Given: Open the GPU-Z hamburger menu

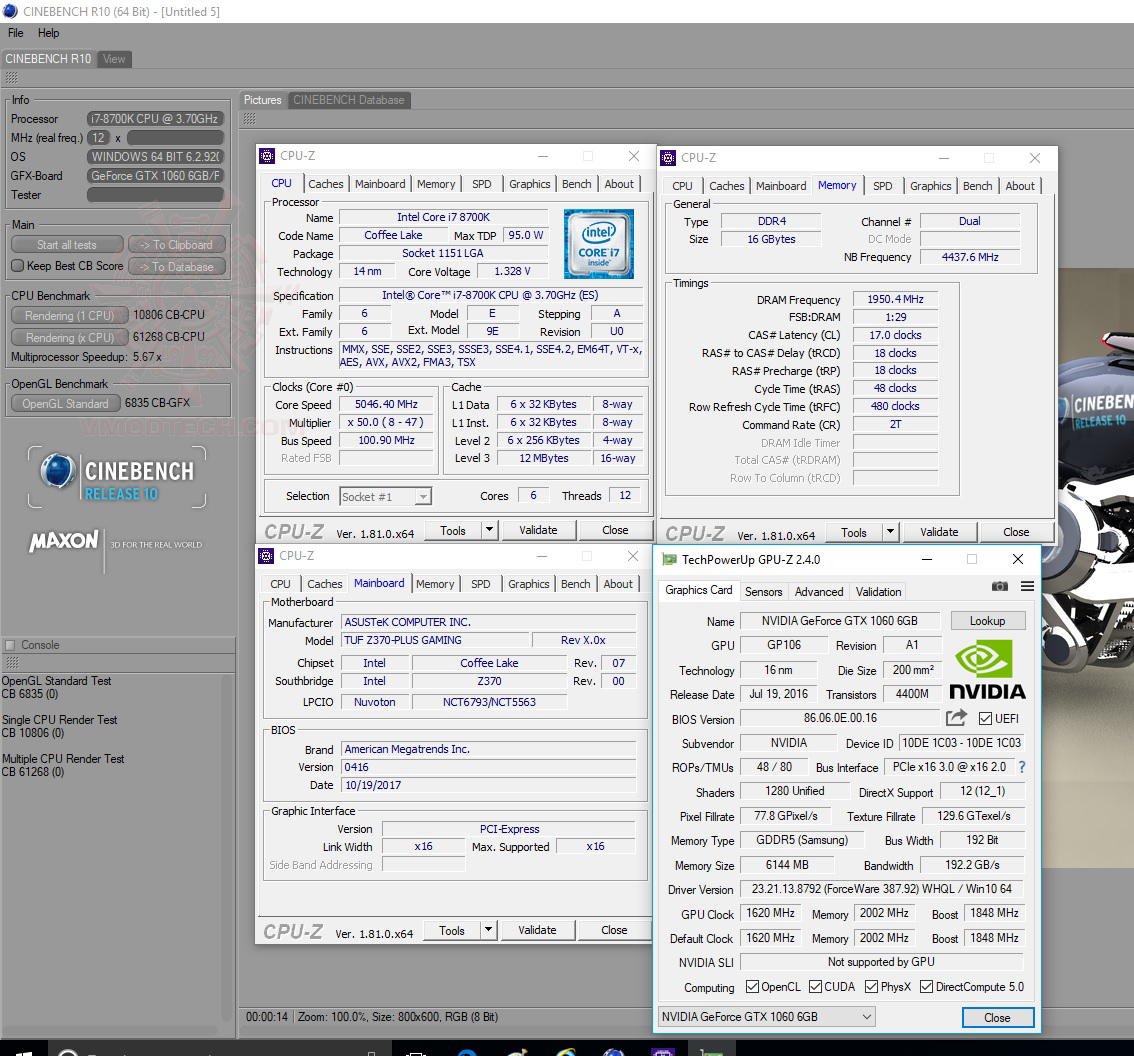Looking at the screenshot, I should coord(1027,586).
